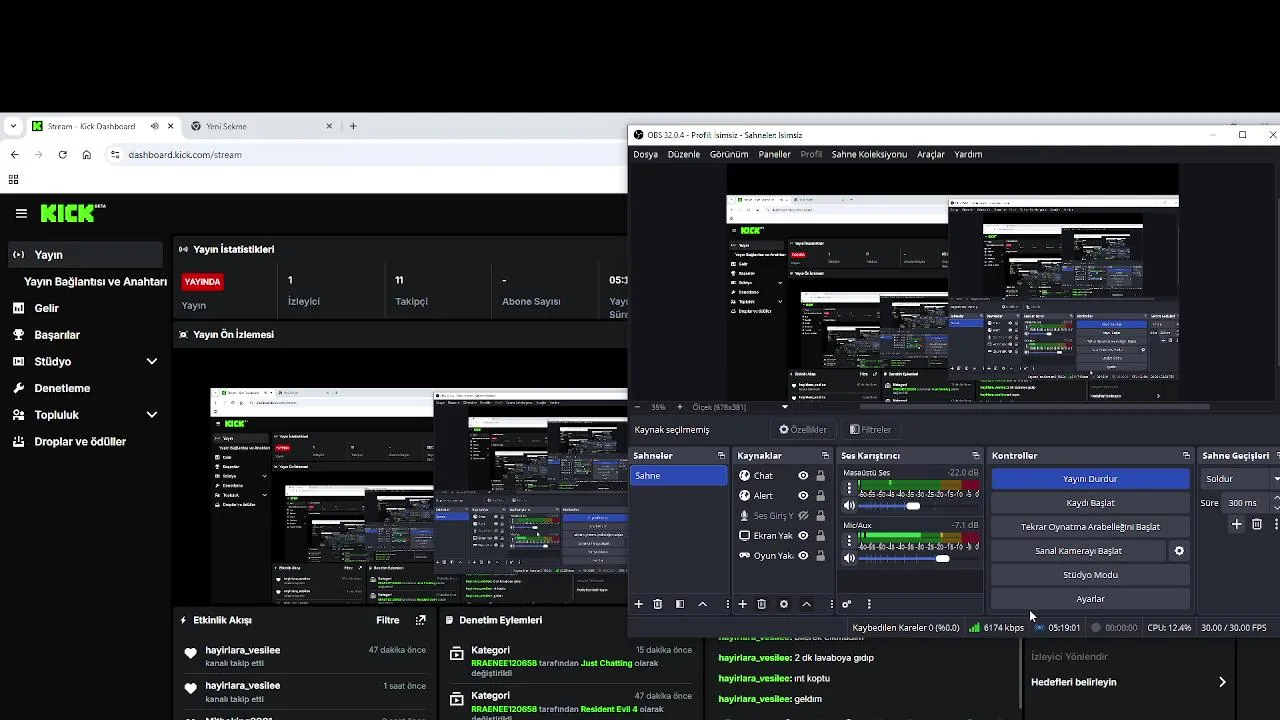Viewport: 1280px width, 720px height.
Task: Open the preview scale dropdown in OBS
Action: point(784,407)
